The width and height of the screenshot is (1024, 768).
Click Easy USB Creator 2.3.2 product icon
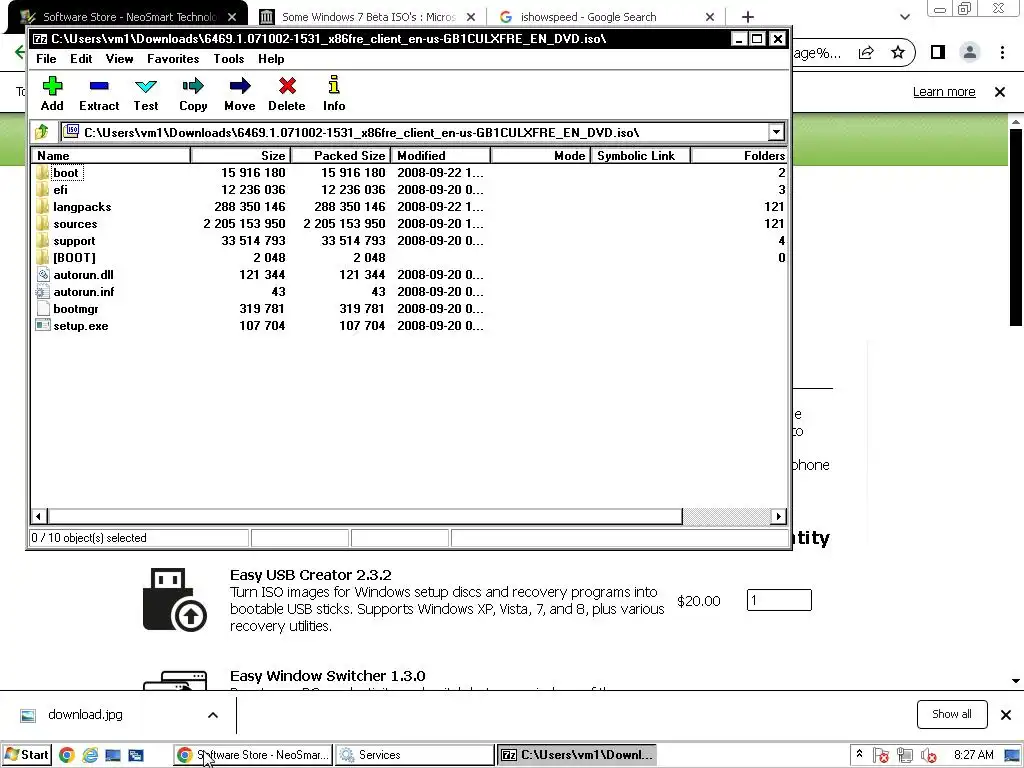click(174, 600)
